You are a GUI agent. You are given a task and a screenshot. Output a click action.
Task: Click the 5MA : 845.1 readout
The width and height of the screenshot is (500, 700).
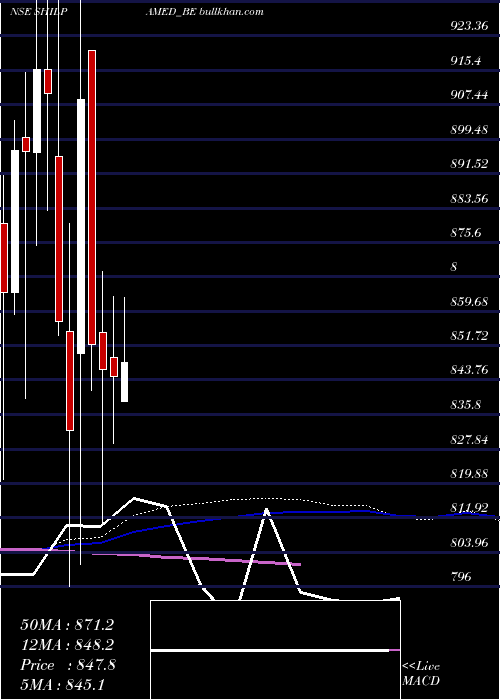coord(62,684)
